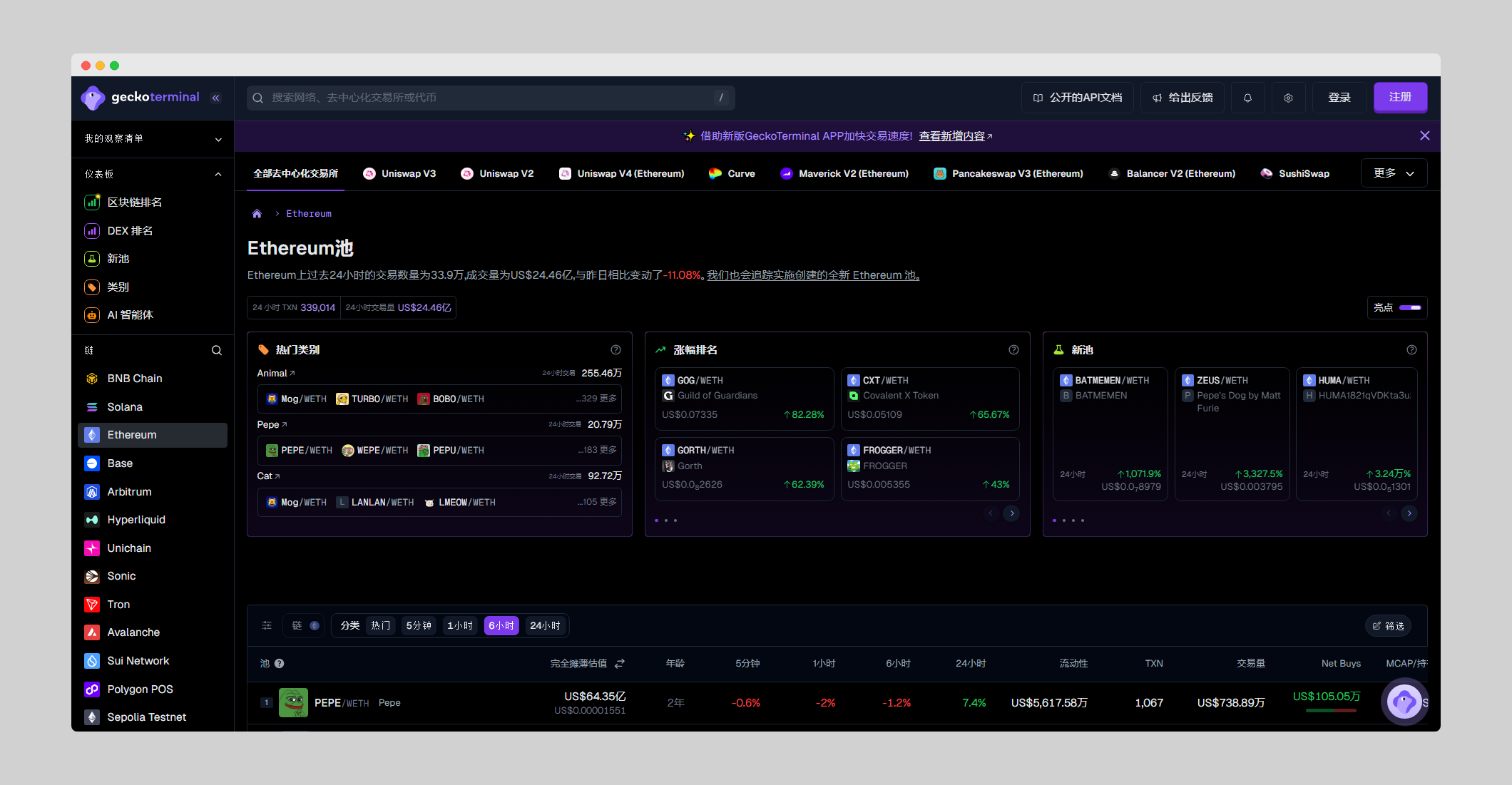Select Base network
This screenshot has height=785, width=1512.
coord(153,463)
